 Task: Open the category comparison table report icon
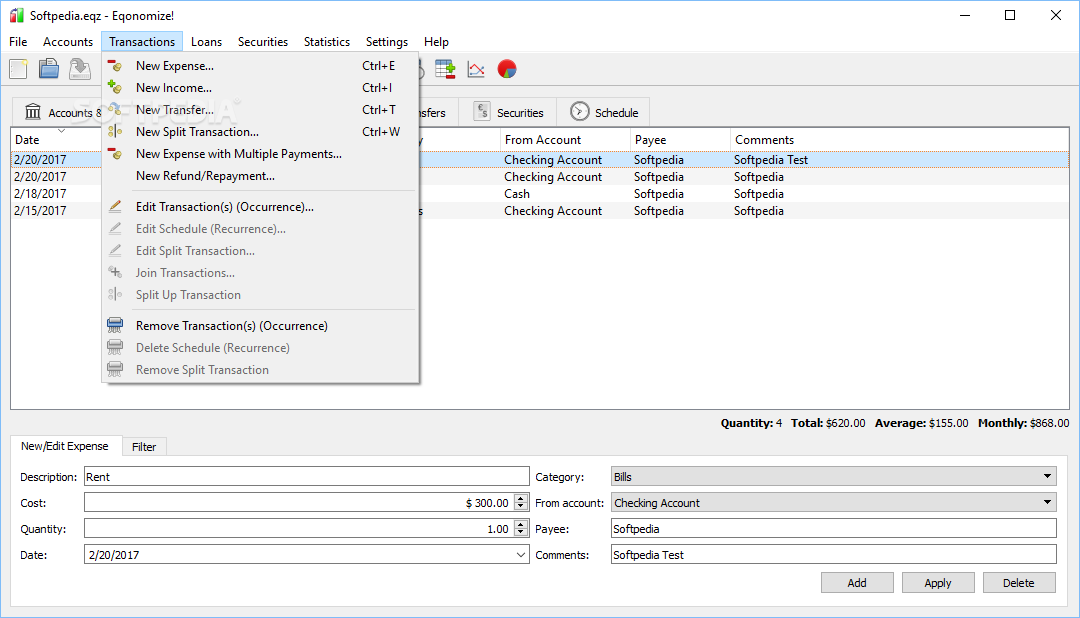445,69
